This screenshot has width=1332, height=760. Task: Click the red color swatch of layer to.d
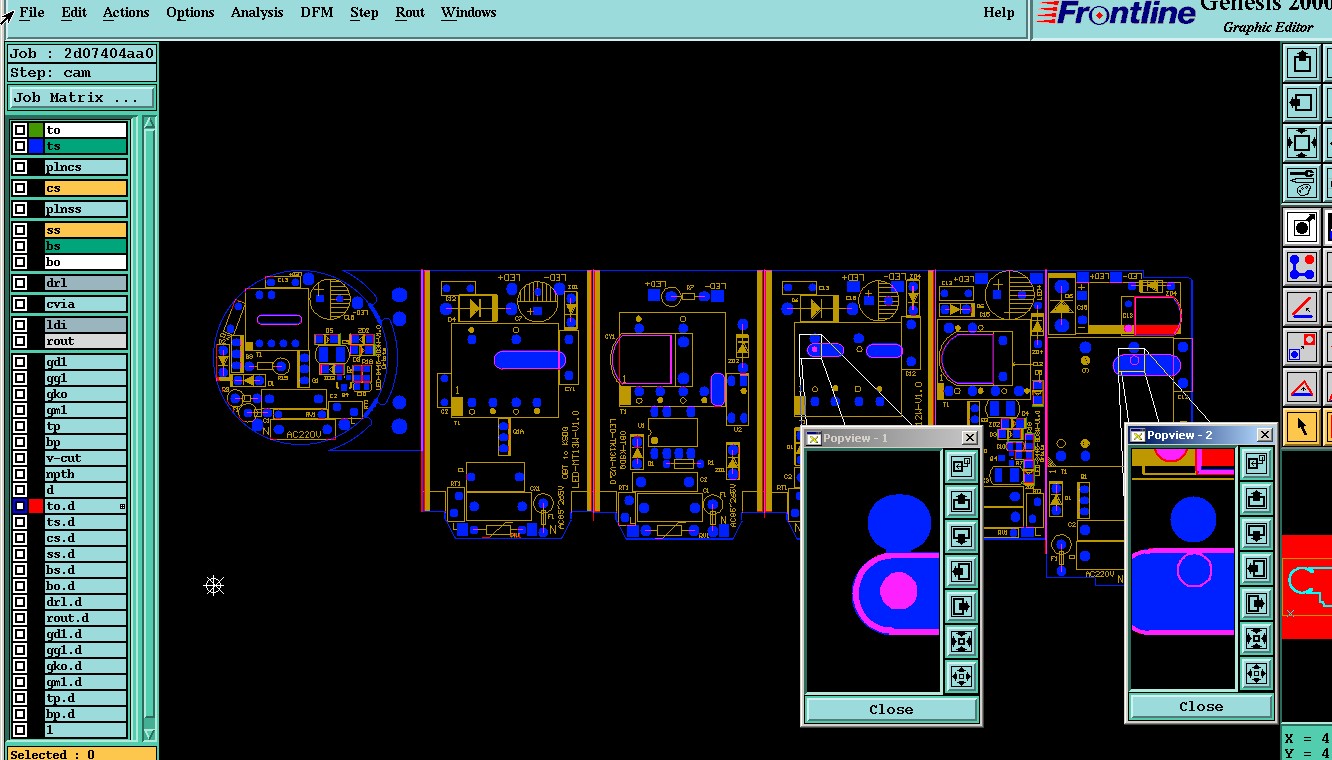(36, 506)
